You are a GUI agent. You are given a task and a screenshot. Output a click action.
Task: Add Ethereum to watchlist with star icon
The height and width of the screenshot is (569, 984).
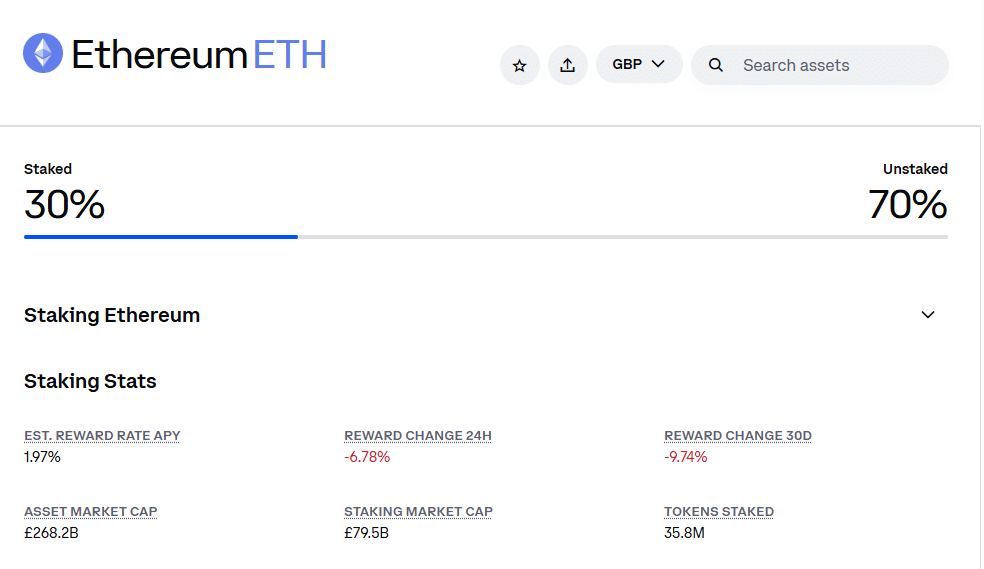coord(520,65)
